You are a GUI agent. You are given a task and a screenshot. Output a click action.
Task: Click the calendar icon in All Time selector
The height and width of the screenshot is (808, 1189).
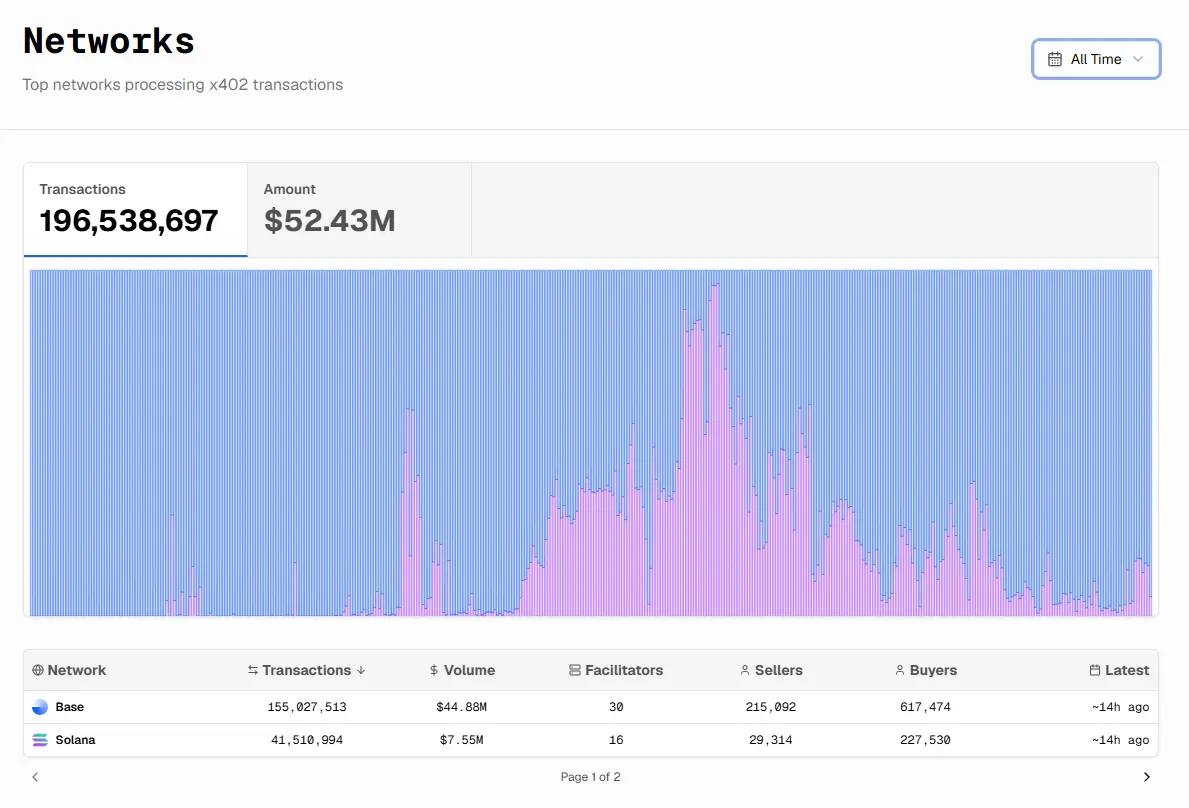[1055, 59]
